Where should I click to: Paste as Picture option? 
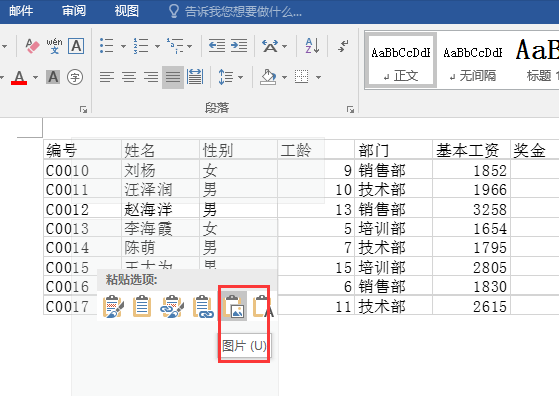point(234,306)
